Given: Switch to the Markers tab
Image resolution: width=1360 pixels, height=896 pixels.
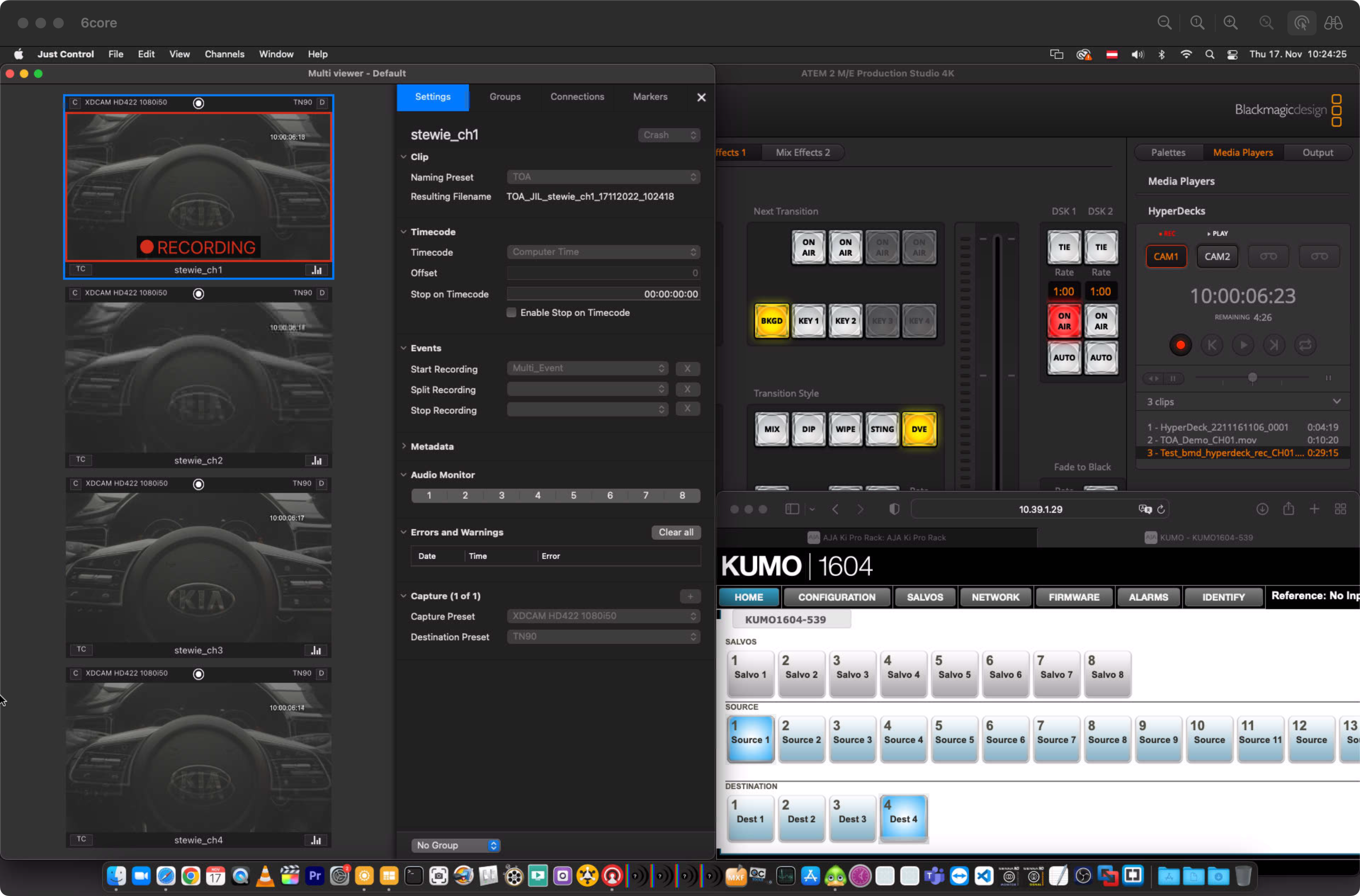Looking at the screenshot, I should tap(650, 97).
